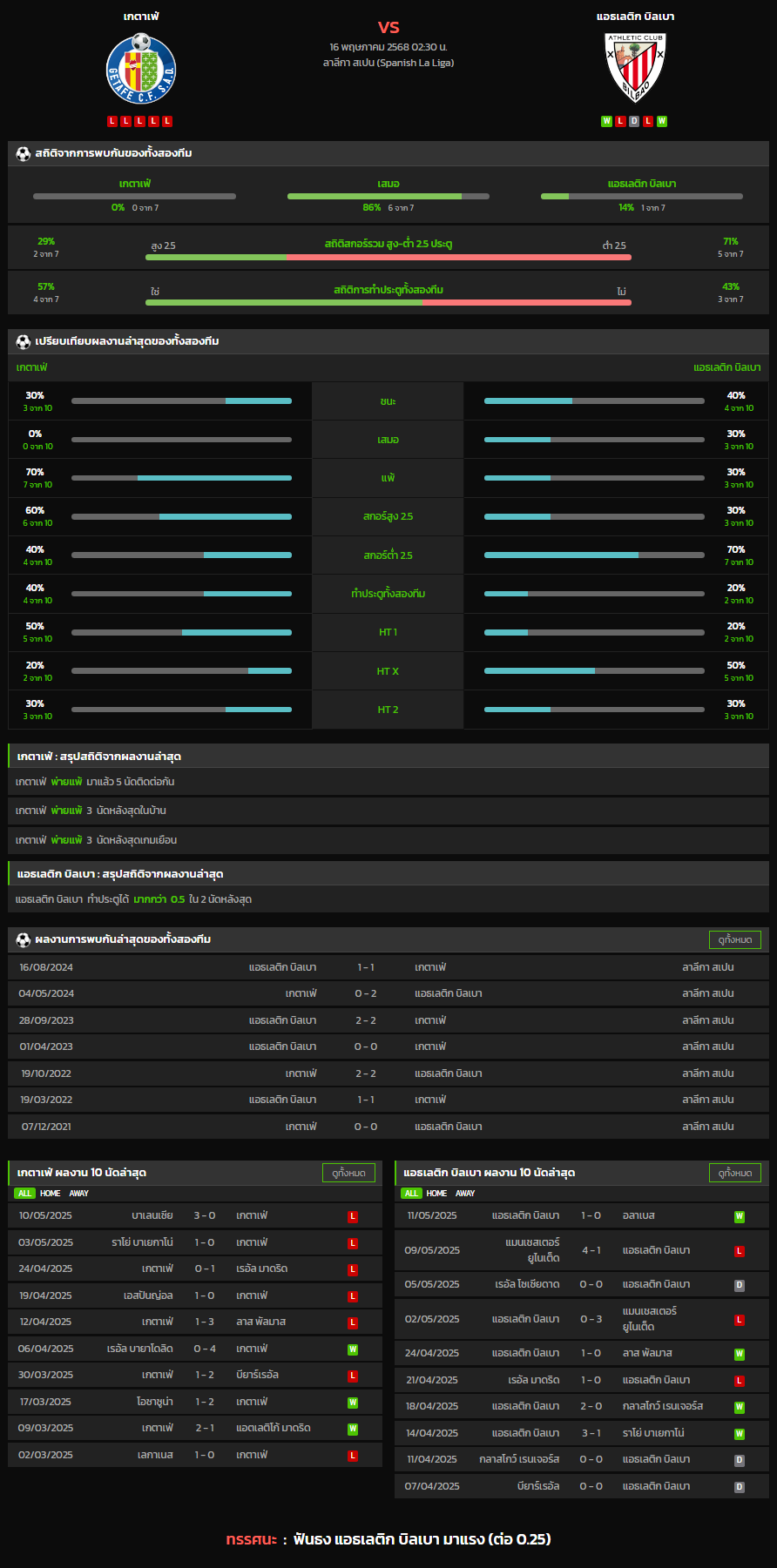Viewport: 777px width, 1568px height.
Task: Click the 0 - 2 score from 04/05/2024
Action: pyautogui.click(x=366, y=993)
